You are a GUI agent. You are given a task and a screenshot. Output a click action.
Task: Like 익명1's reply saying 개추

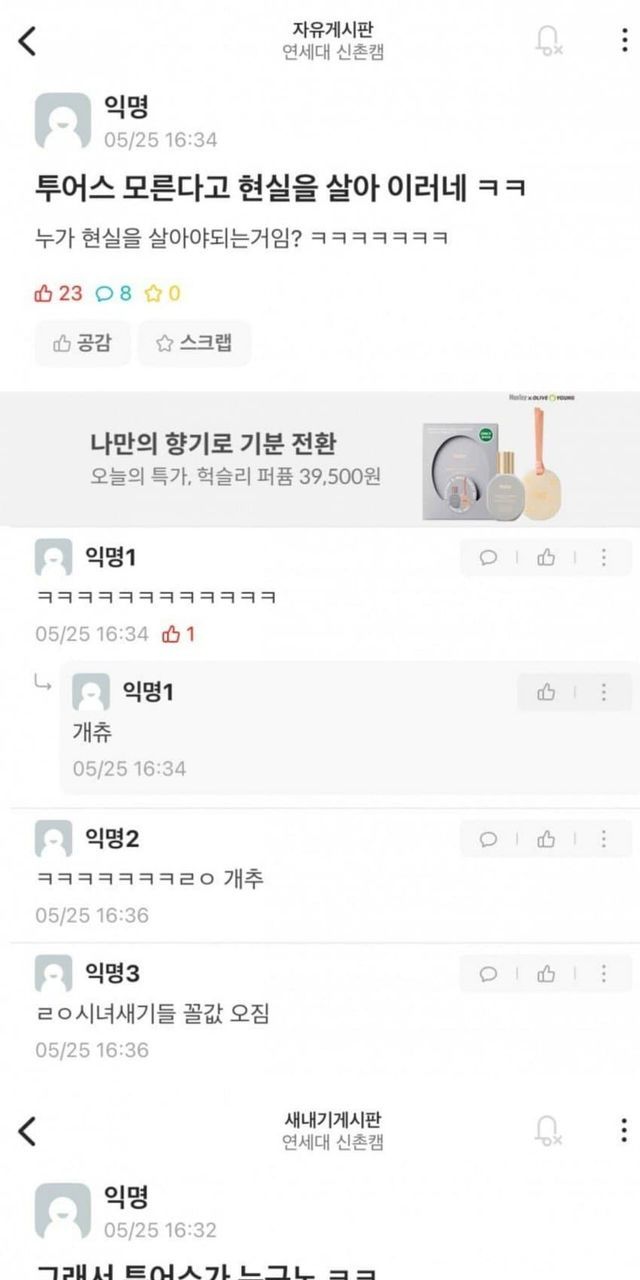(x=546, y=692)
